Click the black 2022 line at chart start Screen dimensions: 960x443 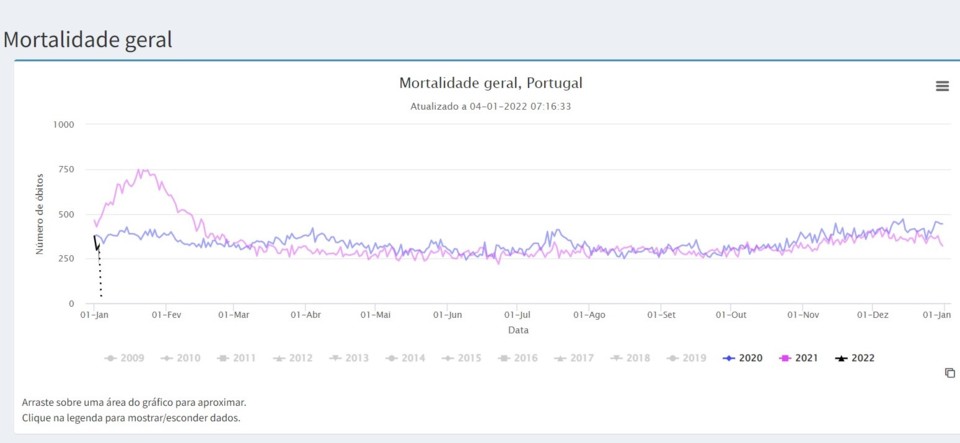97,243
